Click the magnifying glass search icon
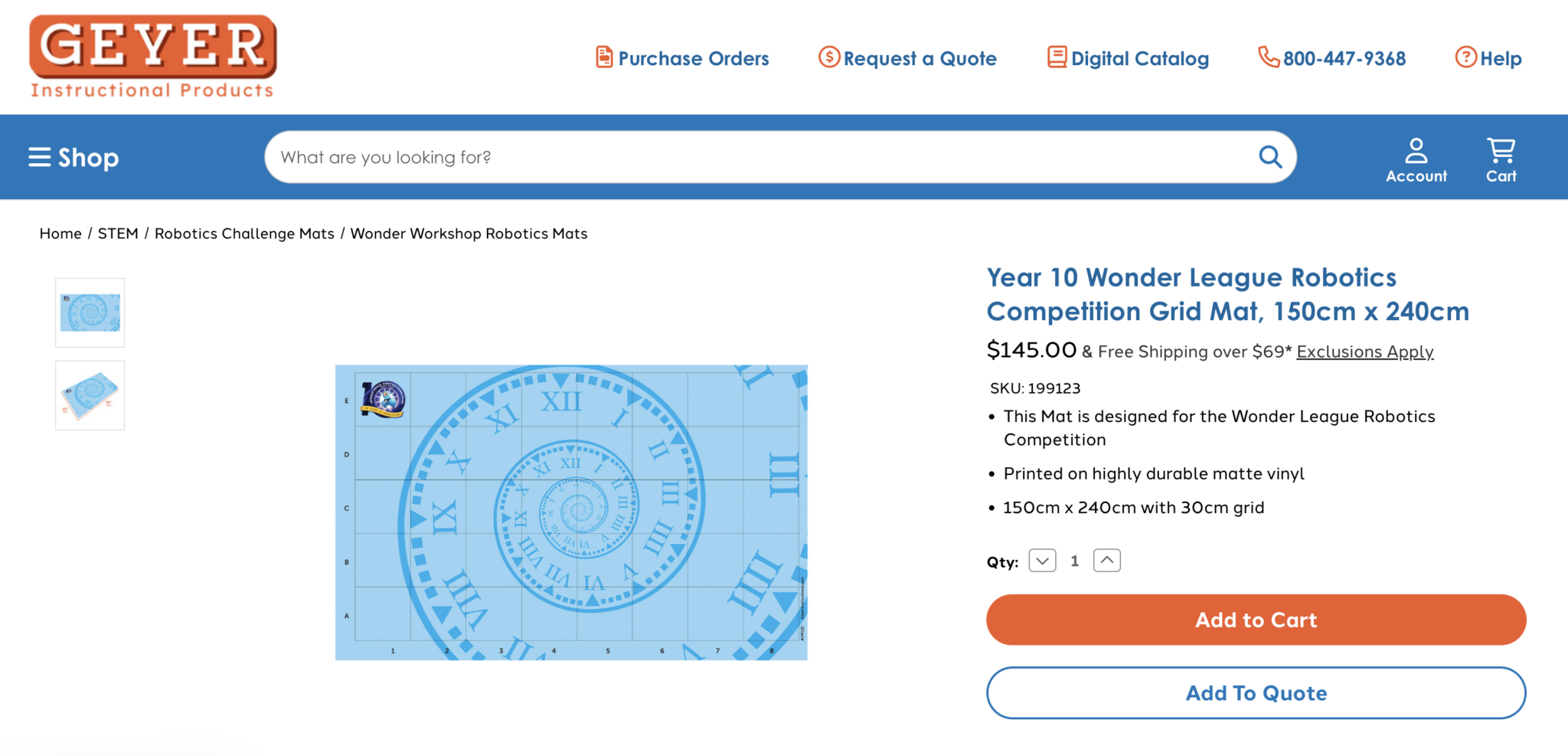Image resolution: width=1568 pixels, height=756 pixels. click(1270, 156)
